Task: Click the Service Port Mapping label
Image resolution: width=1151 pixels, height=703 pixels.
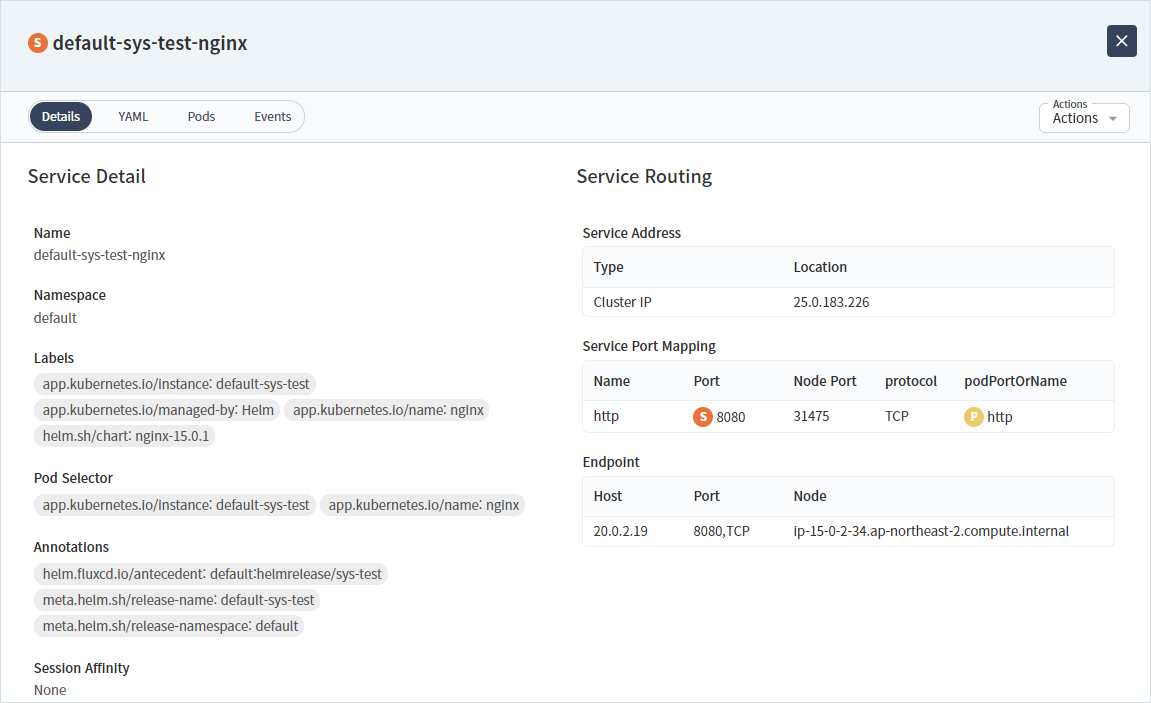Action: coord(649,346)
